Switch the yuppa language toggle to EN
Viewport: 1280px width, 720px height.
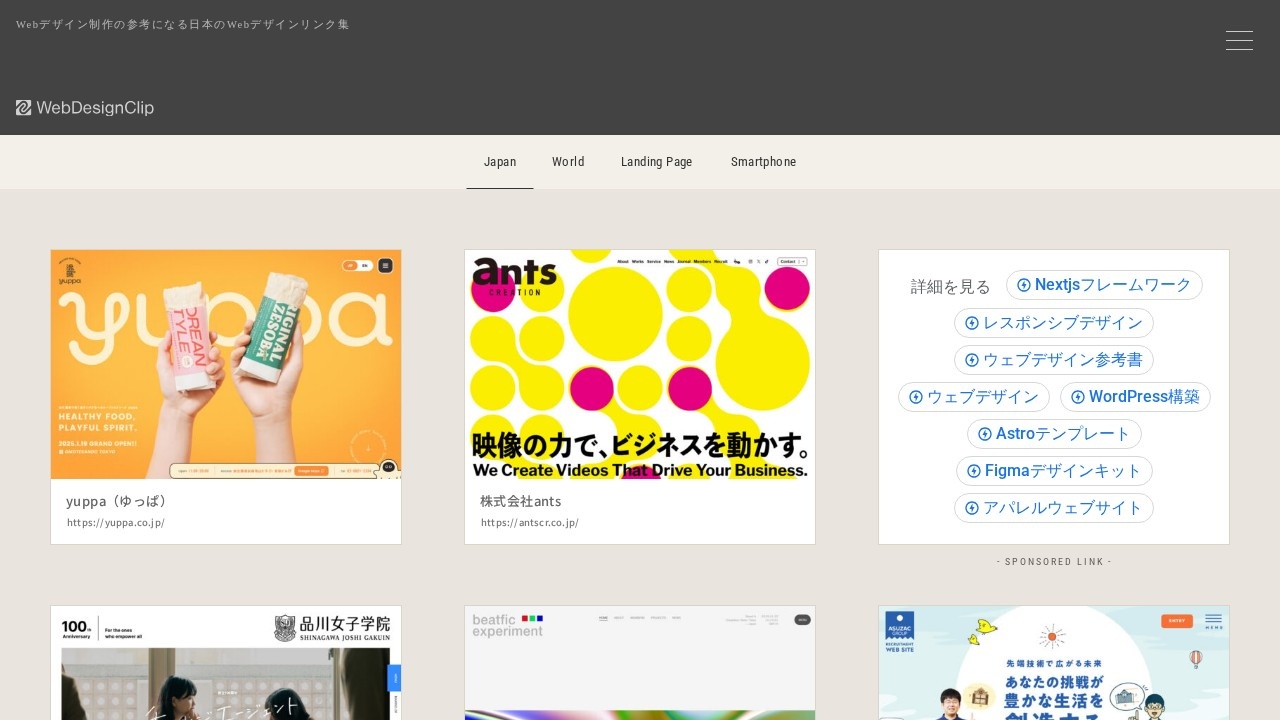[x=365, y=265]
